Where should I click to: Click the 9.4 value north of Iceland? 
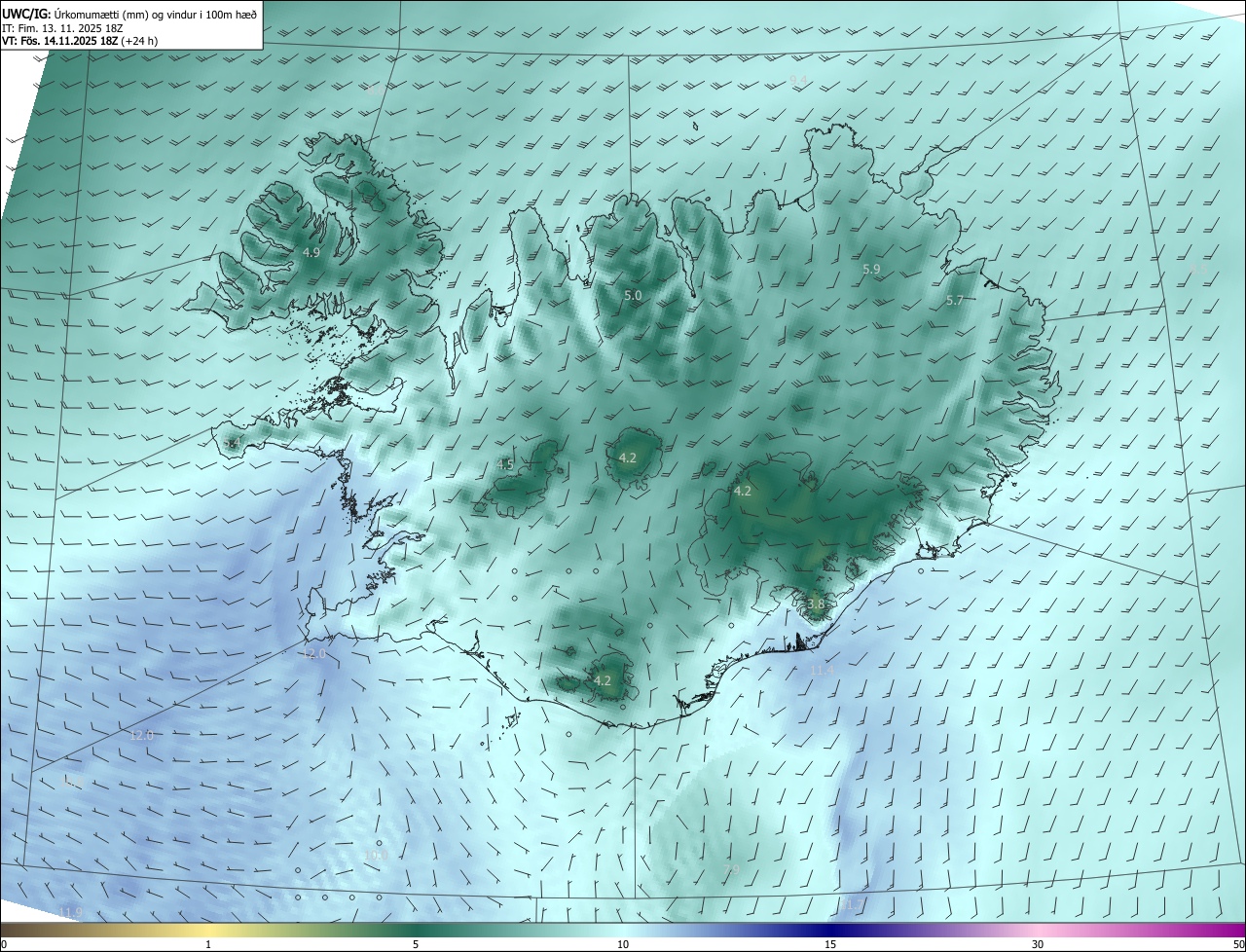point(798,79)
